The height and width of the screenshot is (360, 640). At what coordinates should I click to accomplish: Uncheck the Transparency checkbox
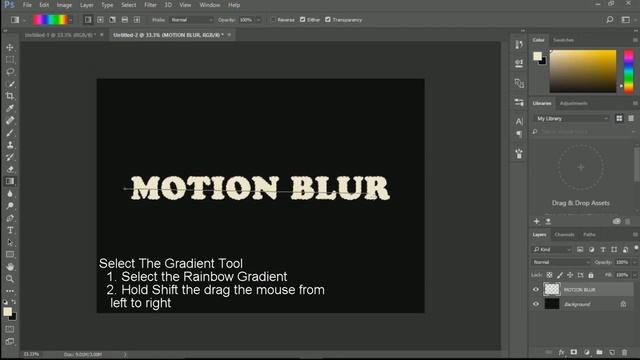coord(328,20)
